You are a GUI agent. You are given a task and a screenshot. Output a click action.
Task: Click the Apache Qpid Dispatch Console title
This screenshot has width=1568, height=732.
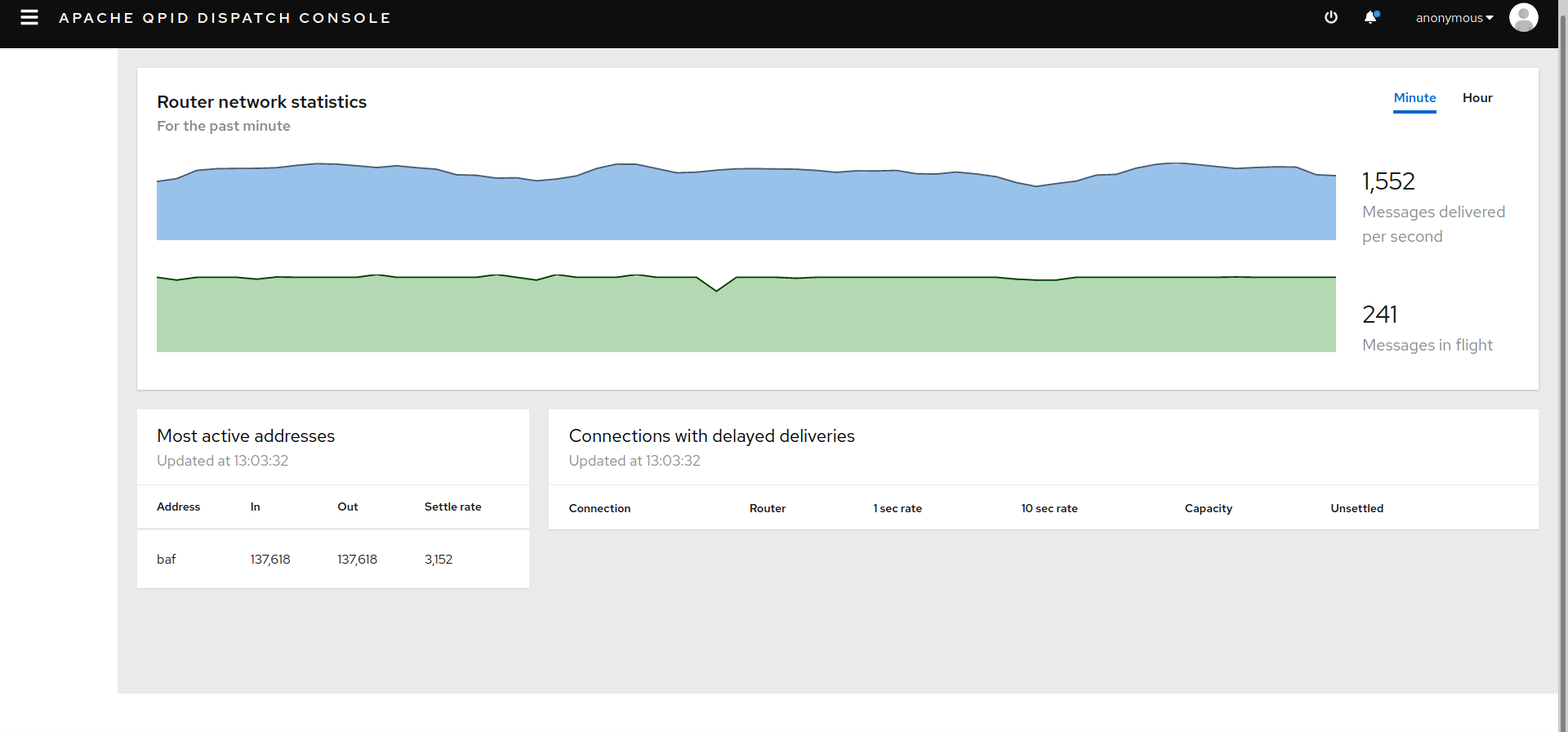coord(225,18)
